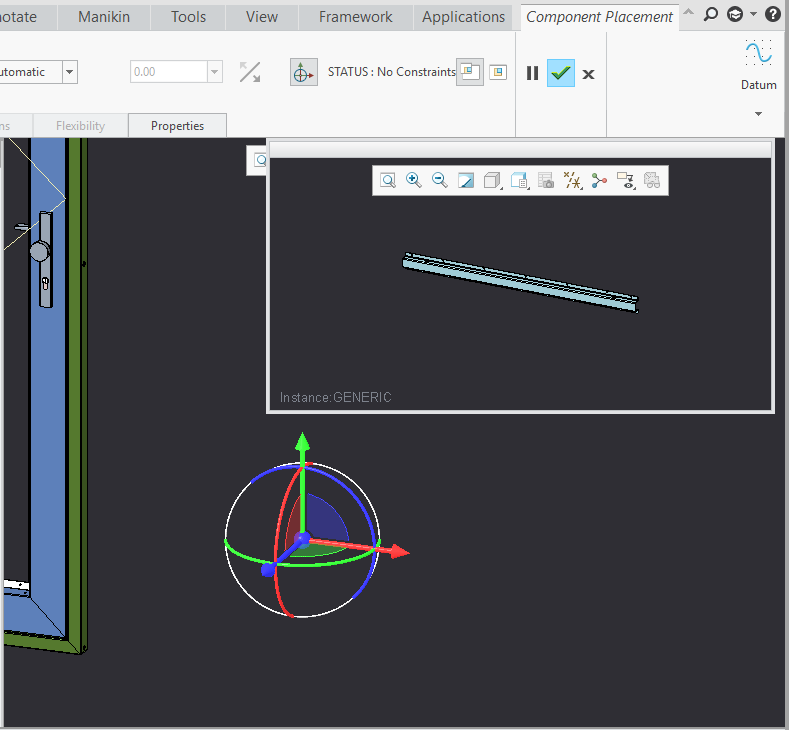Open the Datum Display Filters icon

tap(573, 181)
